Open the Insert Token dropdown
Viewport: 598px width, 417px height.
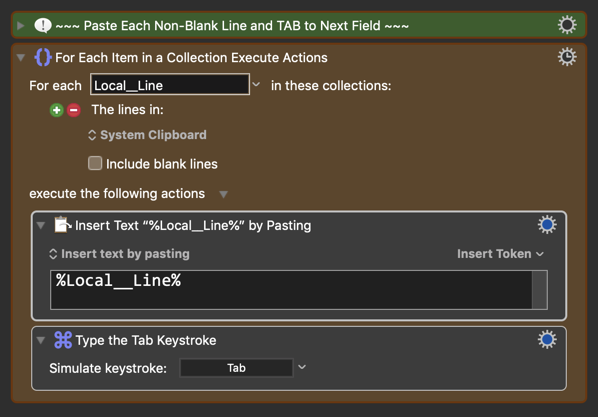coord(500,254)
